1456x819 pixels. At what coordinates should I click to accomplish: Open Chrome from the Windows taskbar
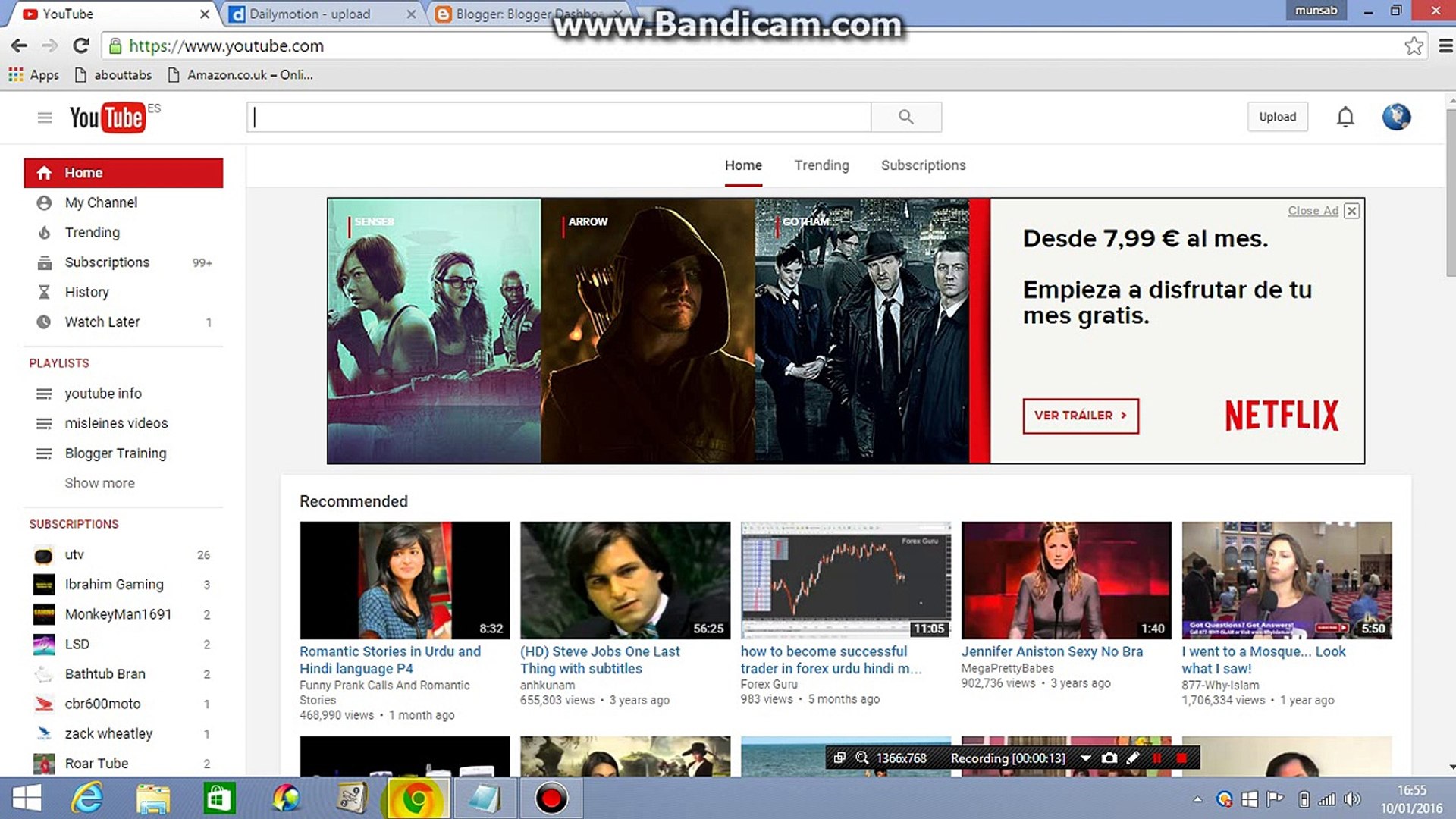416,799
